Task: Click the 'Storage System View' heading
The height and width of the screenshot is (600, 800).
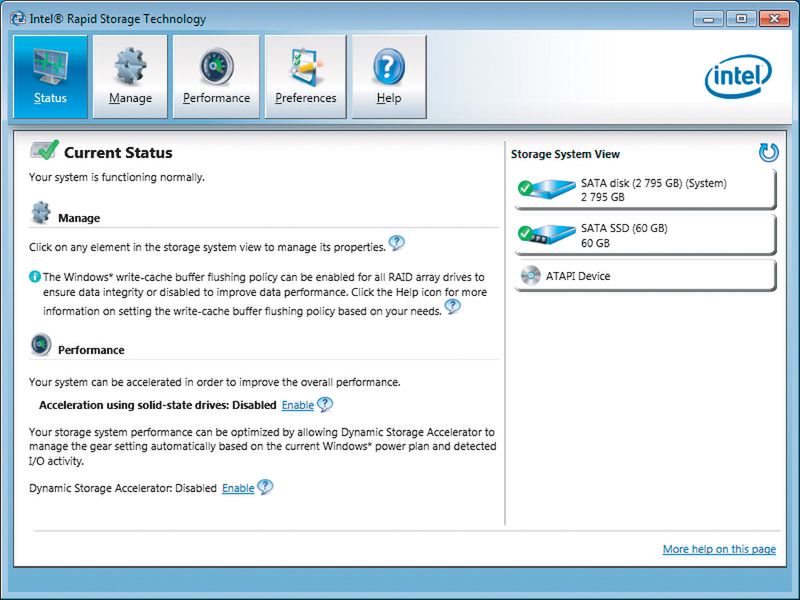Action: (565, 154)
